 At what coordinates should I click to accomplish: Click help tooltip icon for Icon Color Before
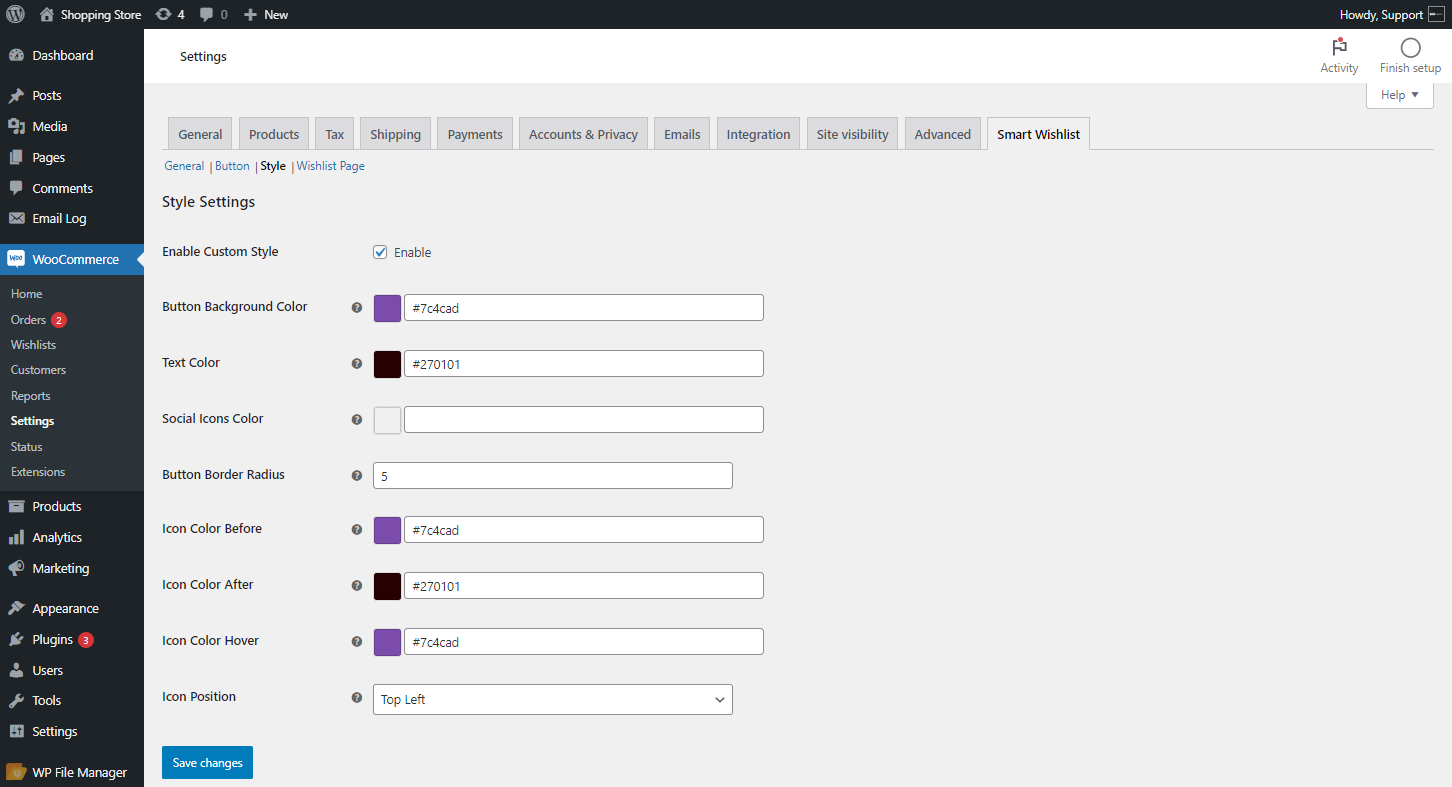[357, 530]
